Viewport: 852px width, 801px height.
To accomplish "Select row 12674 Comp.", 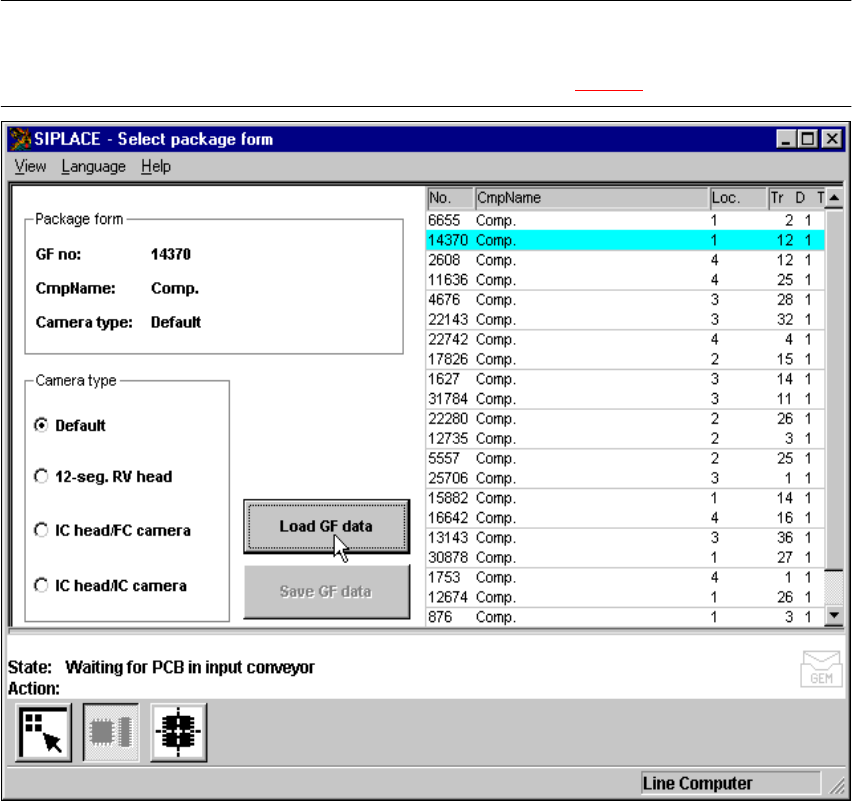I will pos(625,597).
